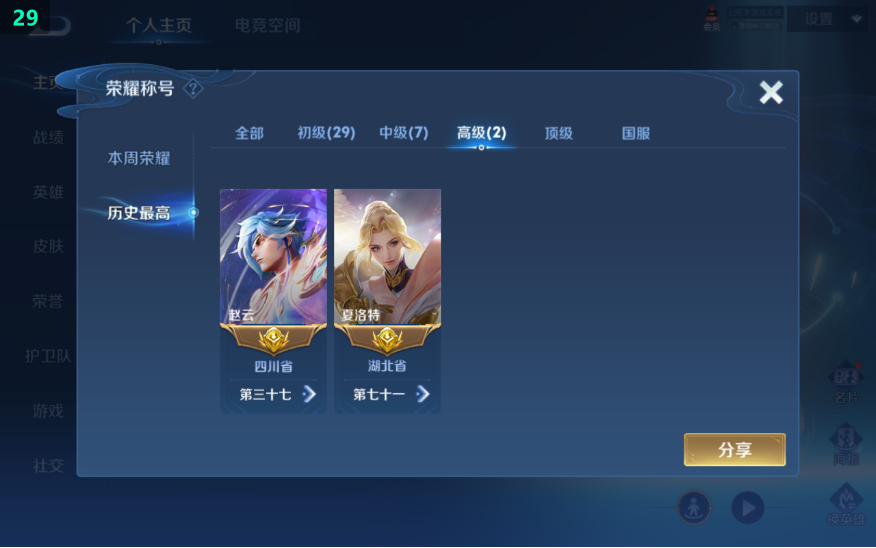Screen dimensions: 876x548
Task: Expand the 第七十一 ranking arrow
Action: pos(423,394)
